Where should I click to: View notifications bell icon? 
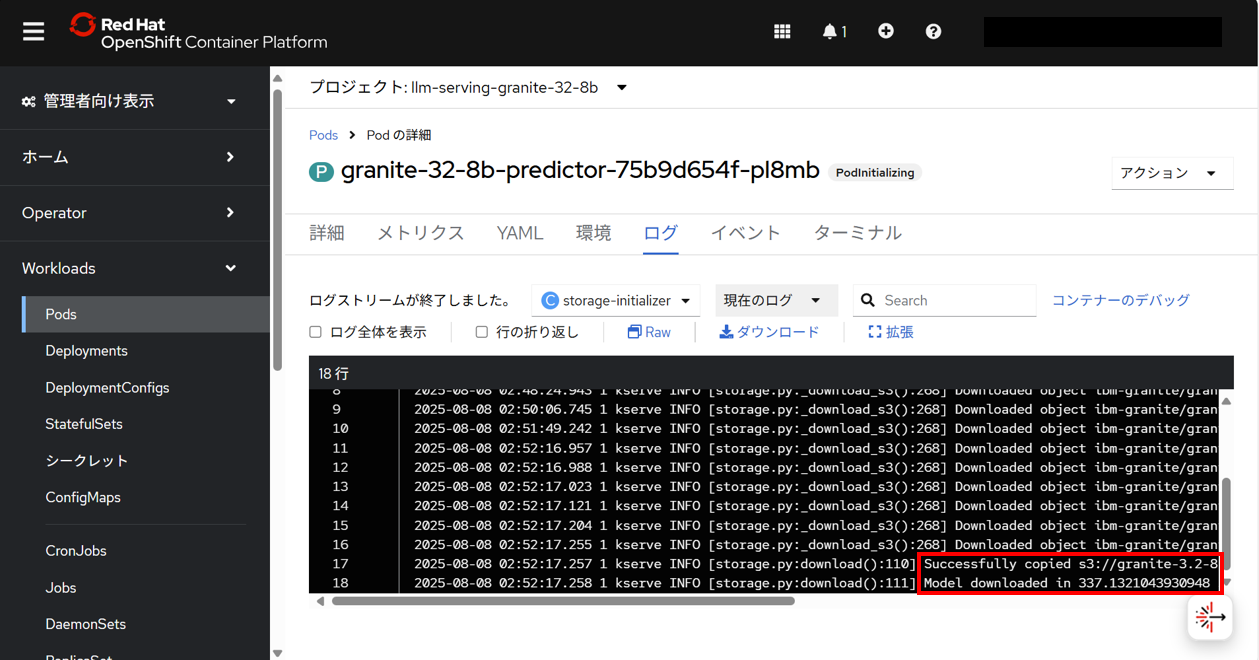[x=829, y=32]
